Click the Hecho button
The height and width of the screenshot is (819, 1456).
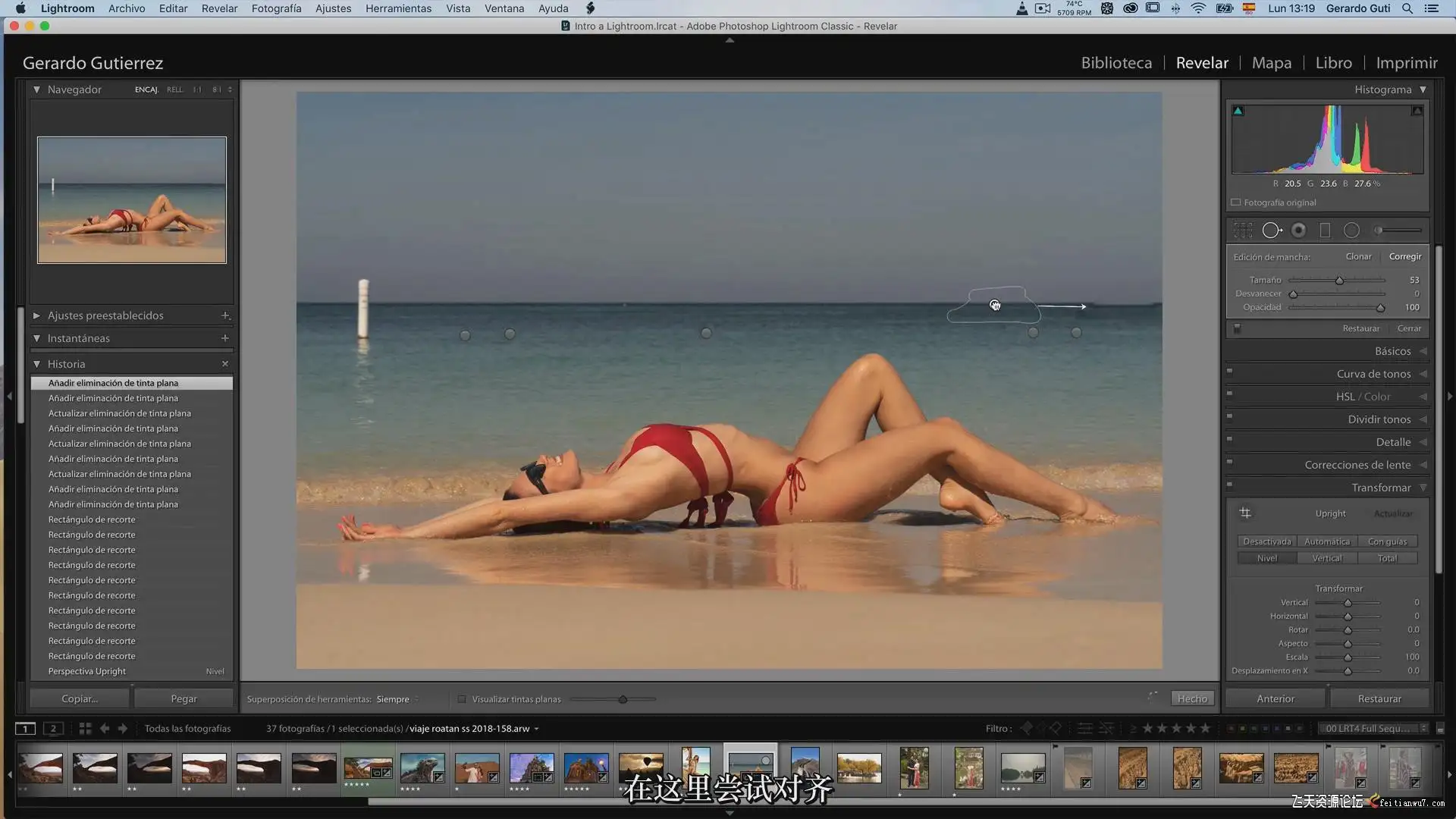click(1192, 698)
